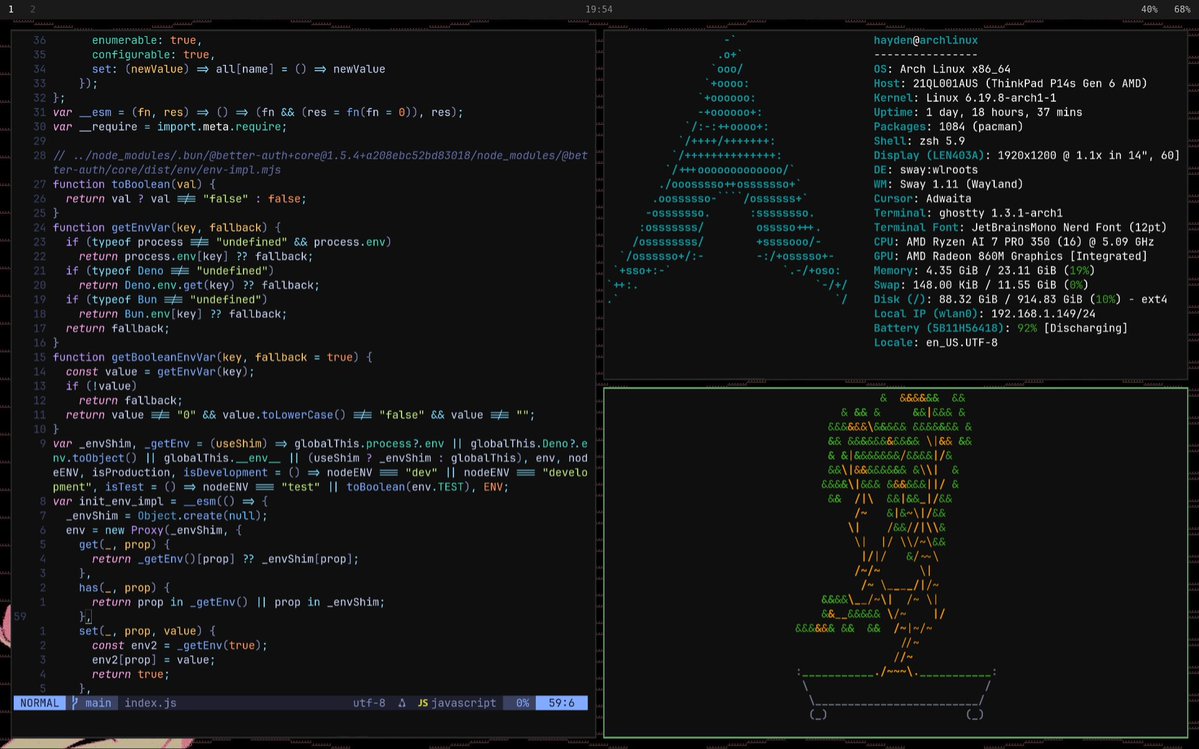Click the set(_, prop, value) method line
The image size is (1199, 749).
coord(147,631)
